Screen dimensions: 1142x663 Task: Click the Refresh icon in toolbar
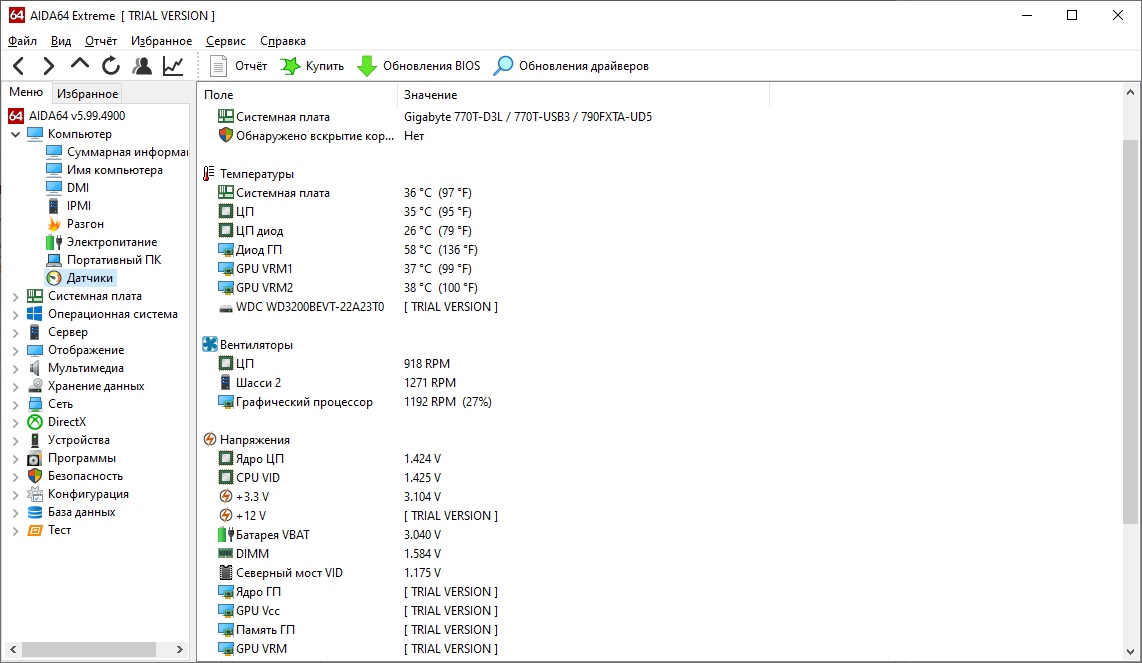[x=111, y=66]
